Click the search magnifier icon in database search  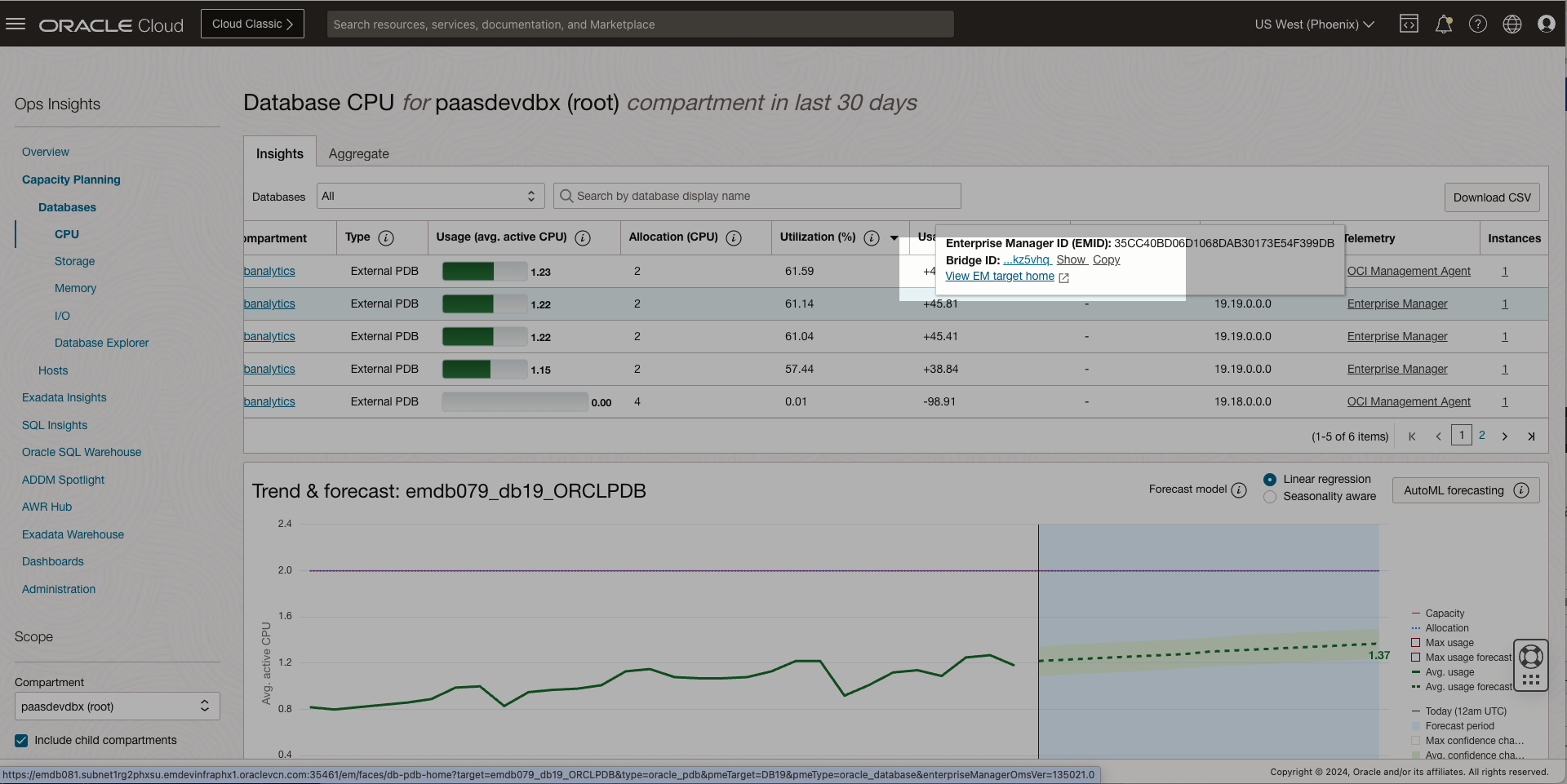coord(566,196)
